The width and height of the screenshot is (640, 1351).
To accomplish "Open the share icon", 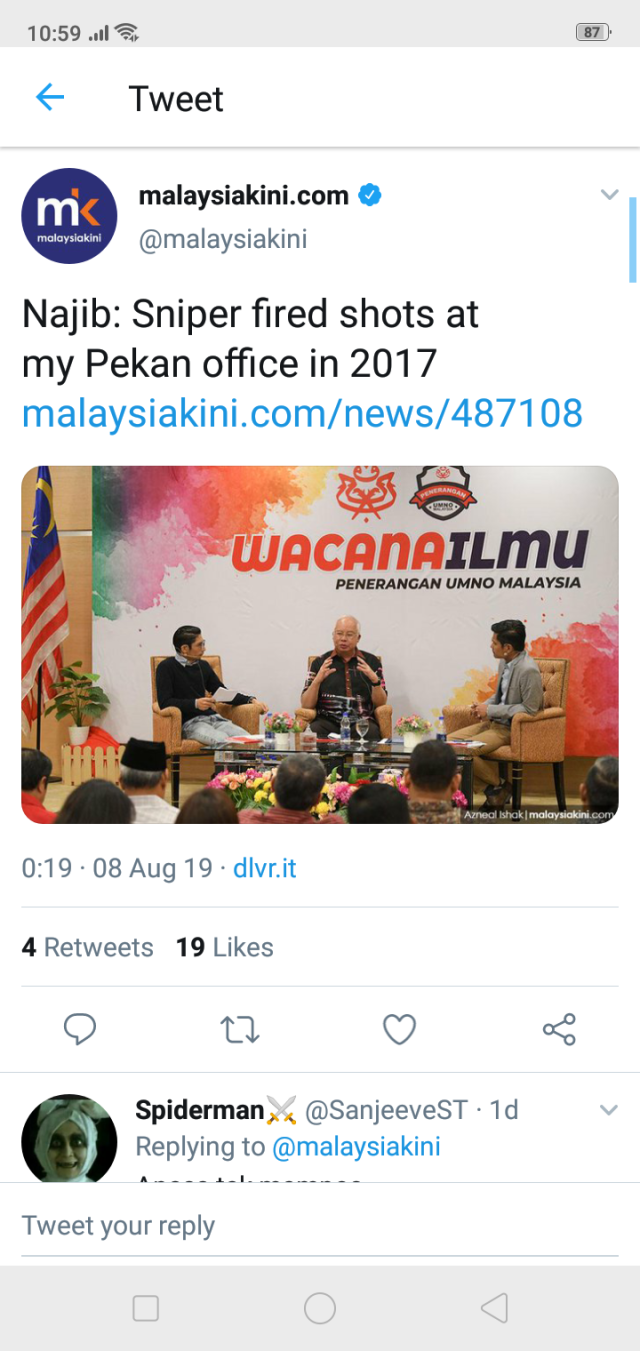I will pos(559,1029).
